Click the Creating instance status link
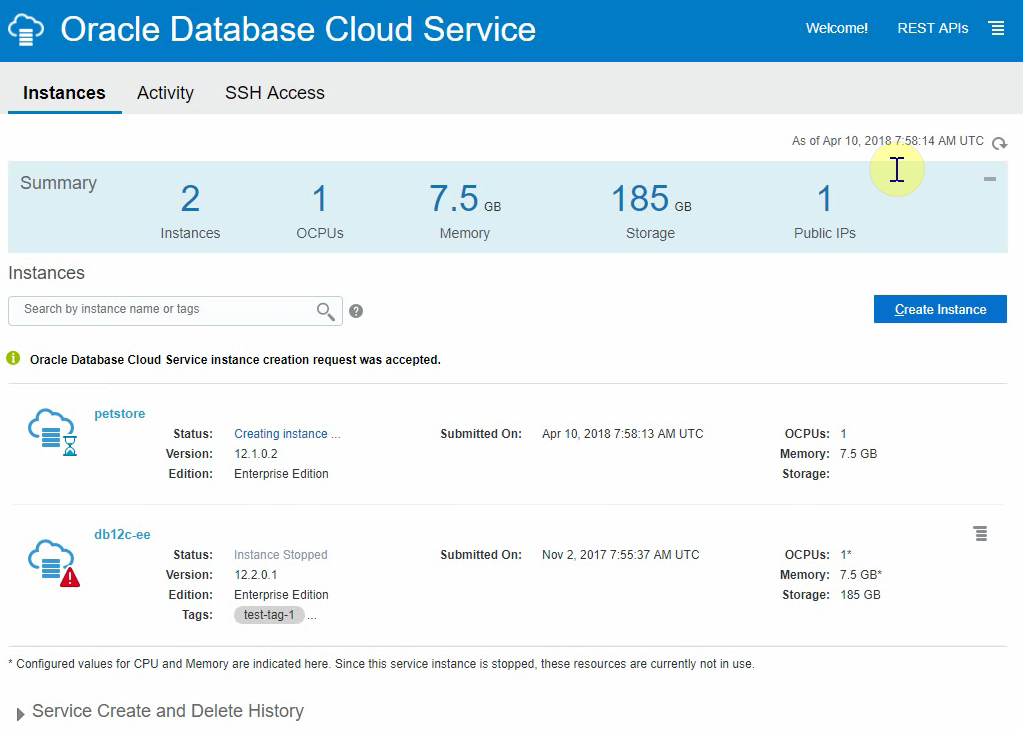Viewport: 1023px width, 730px height. coord(287,434)
